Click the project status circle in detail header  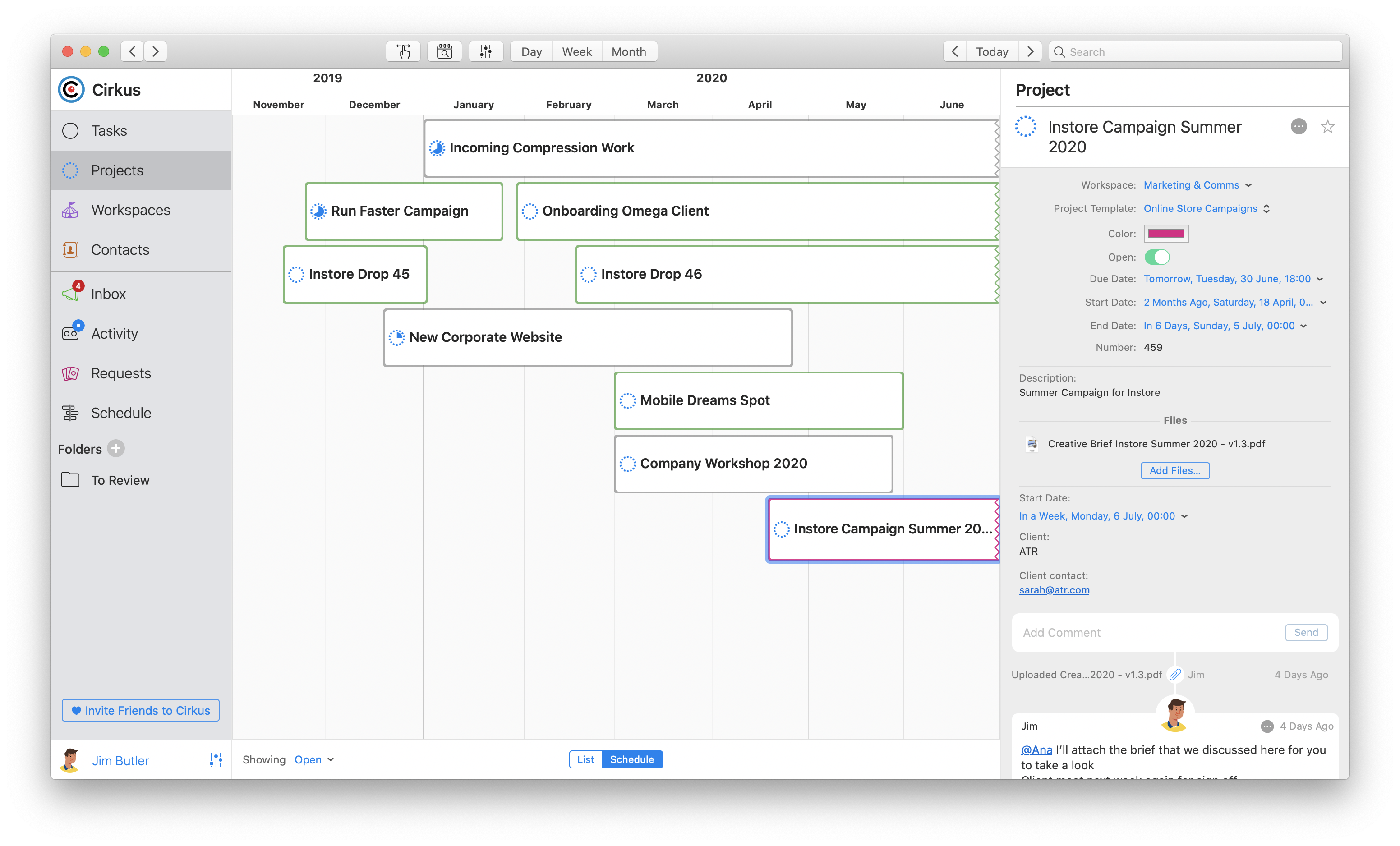click(x=1026, y=126)
